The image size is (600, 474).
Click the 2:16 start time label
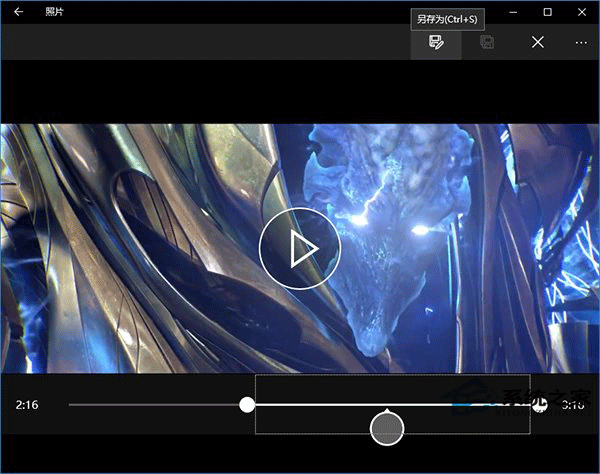[27, 405]
